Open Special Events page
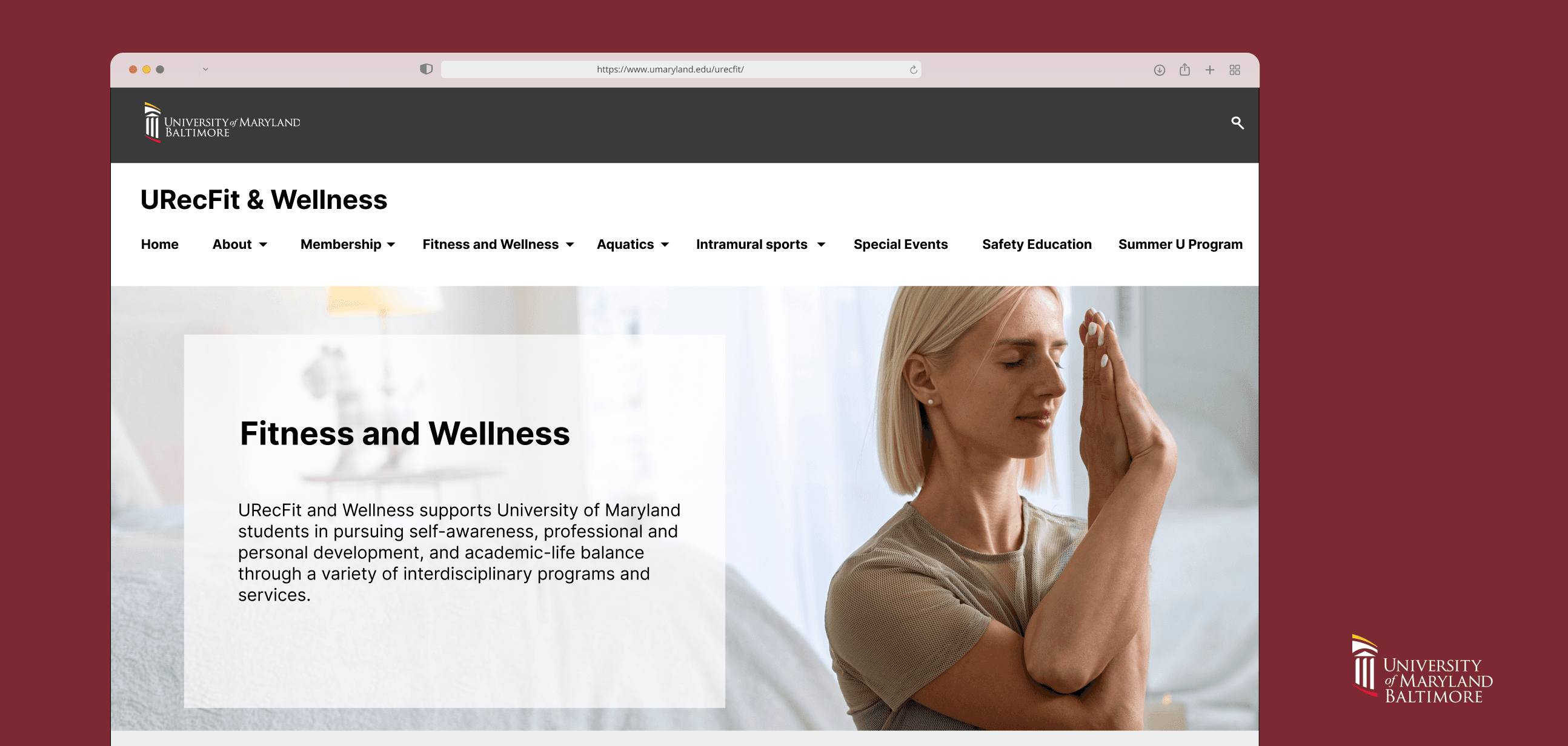1568x746 pixels. [x=900, y=244]
